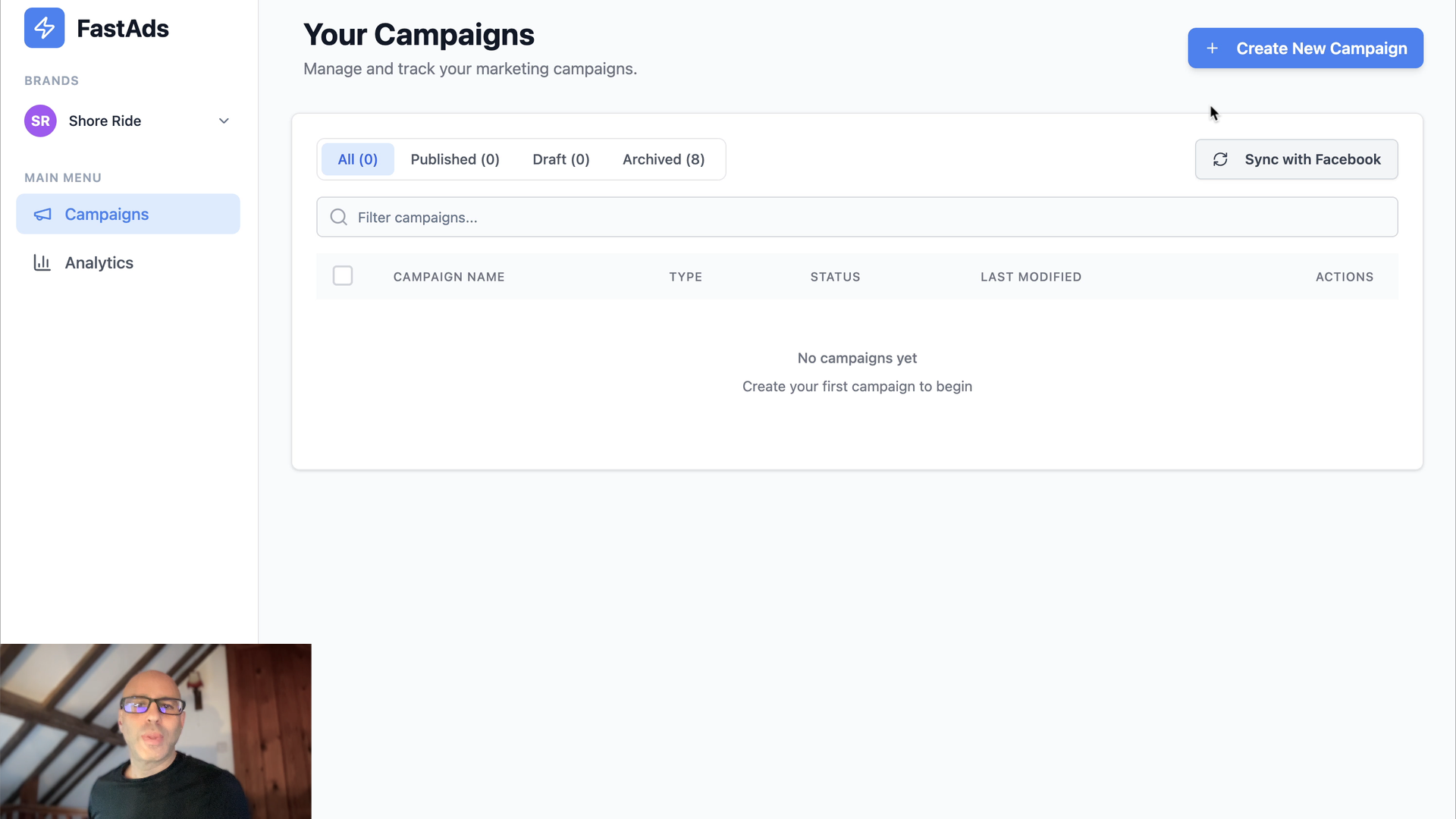Collapse the Shore Ride brands selector
This screenshot has height=819, width=1456.
pos(224,121)
